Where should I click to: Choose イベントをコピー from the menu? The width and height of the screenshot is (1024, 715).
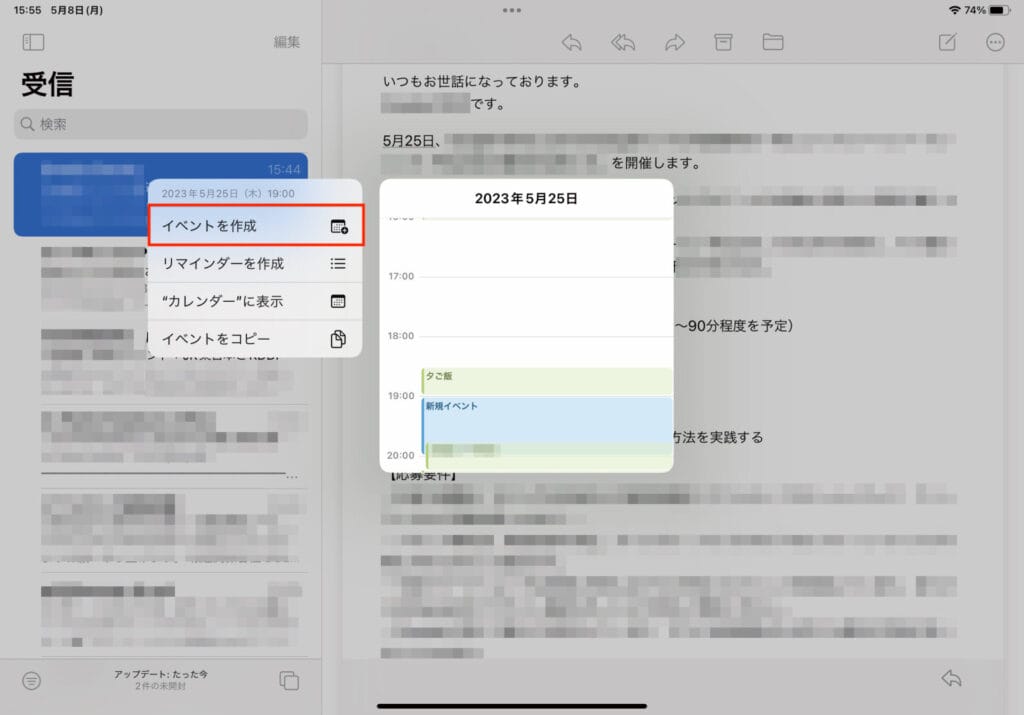pos(255,338)
